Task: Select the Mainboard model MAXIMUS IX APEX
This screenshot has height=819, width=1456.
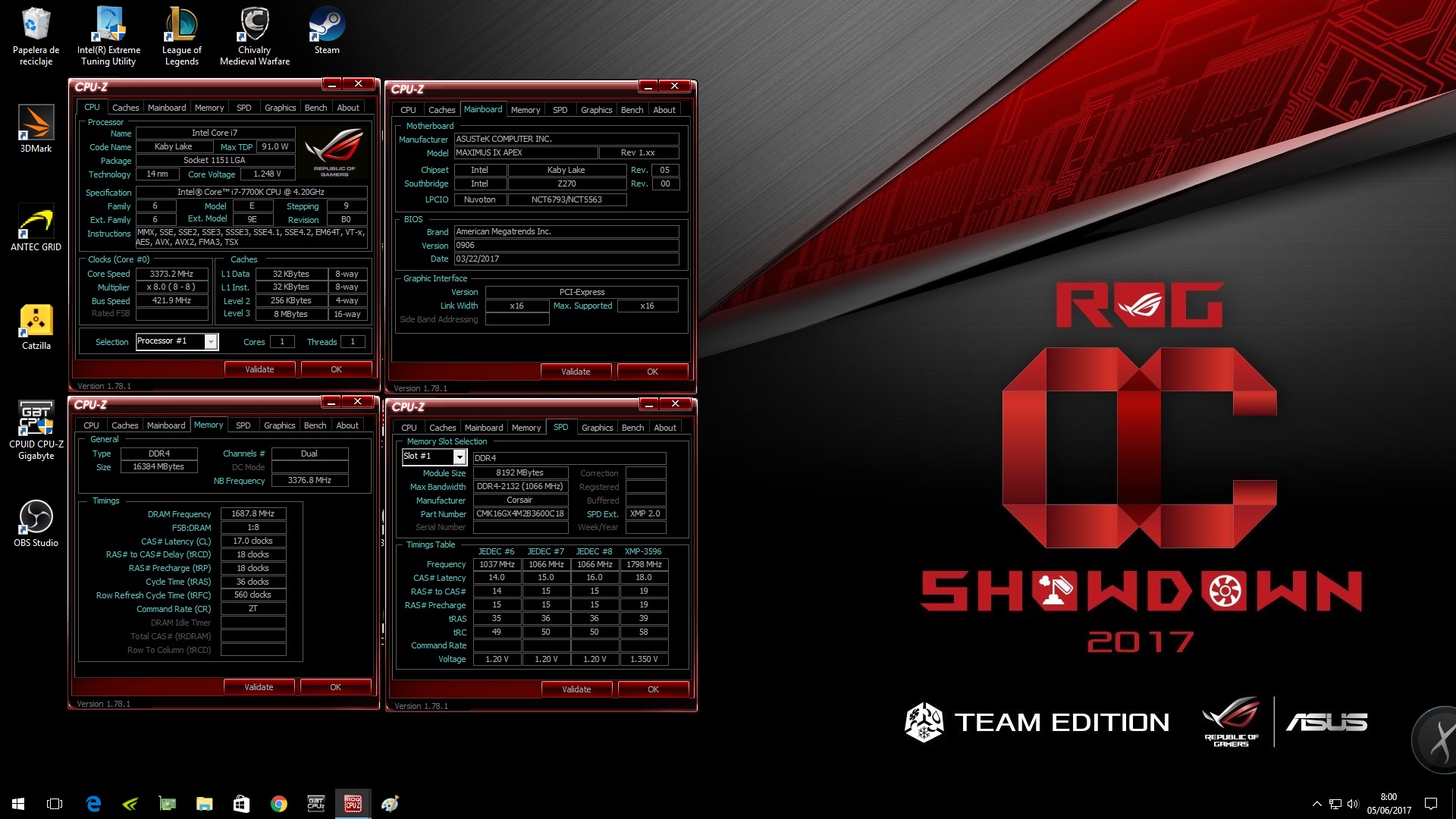Action: click(525, 152)
